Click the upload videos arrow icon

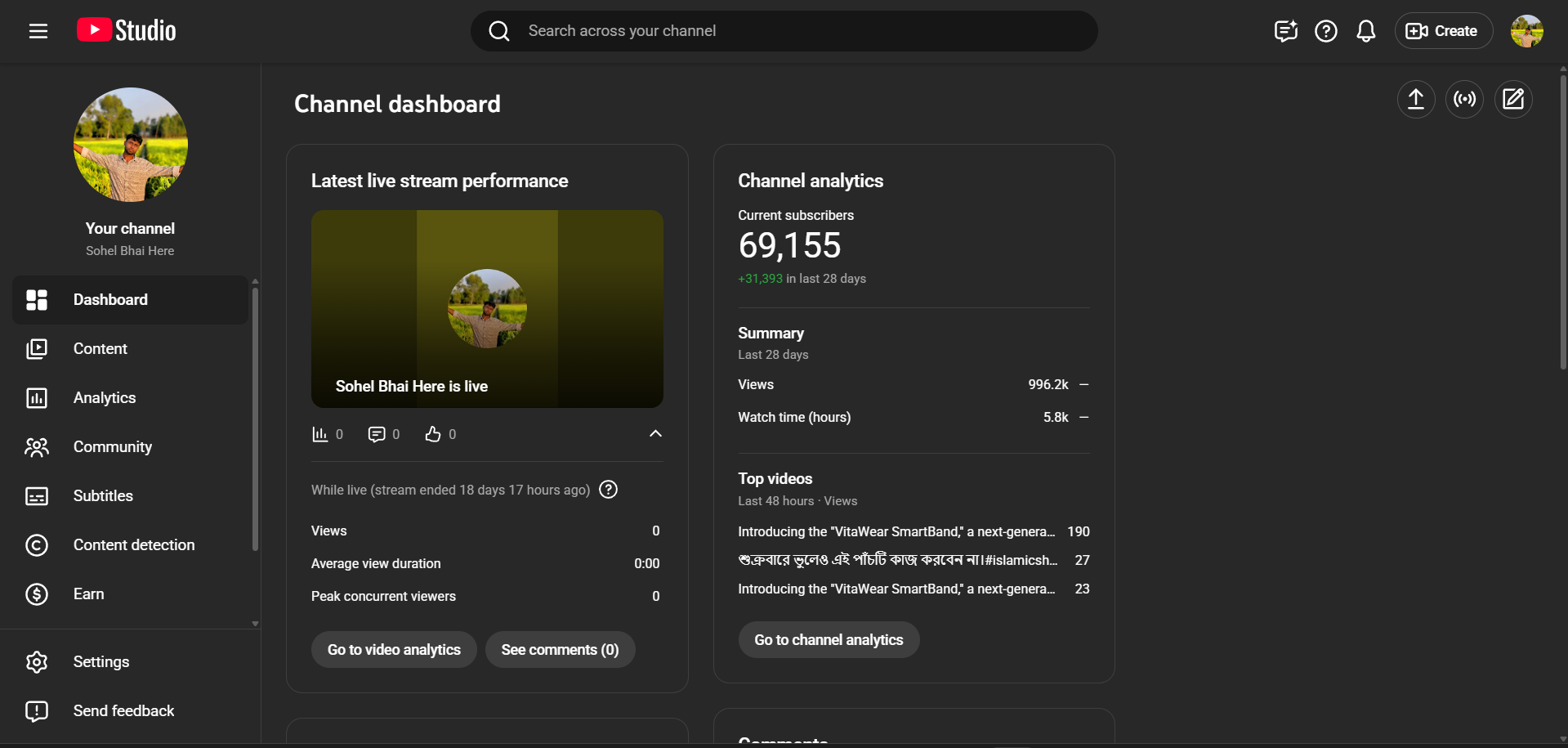(x=1415, y=100)
